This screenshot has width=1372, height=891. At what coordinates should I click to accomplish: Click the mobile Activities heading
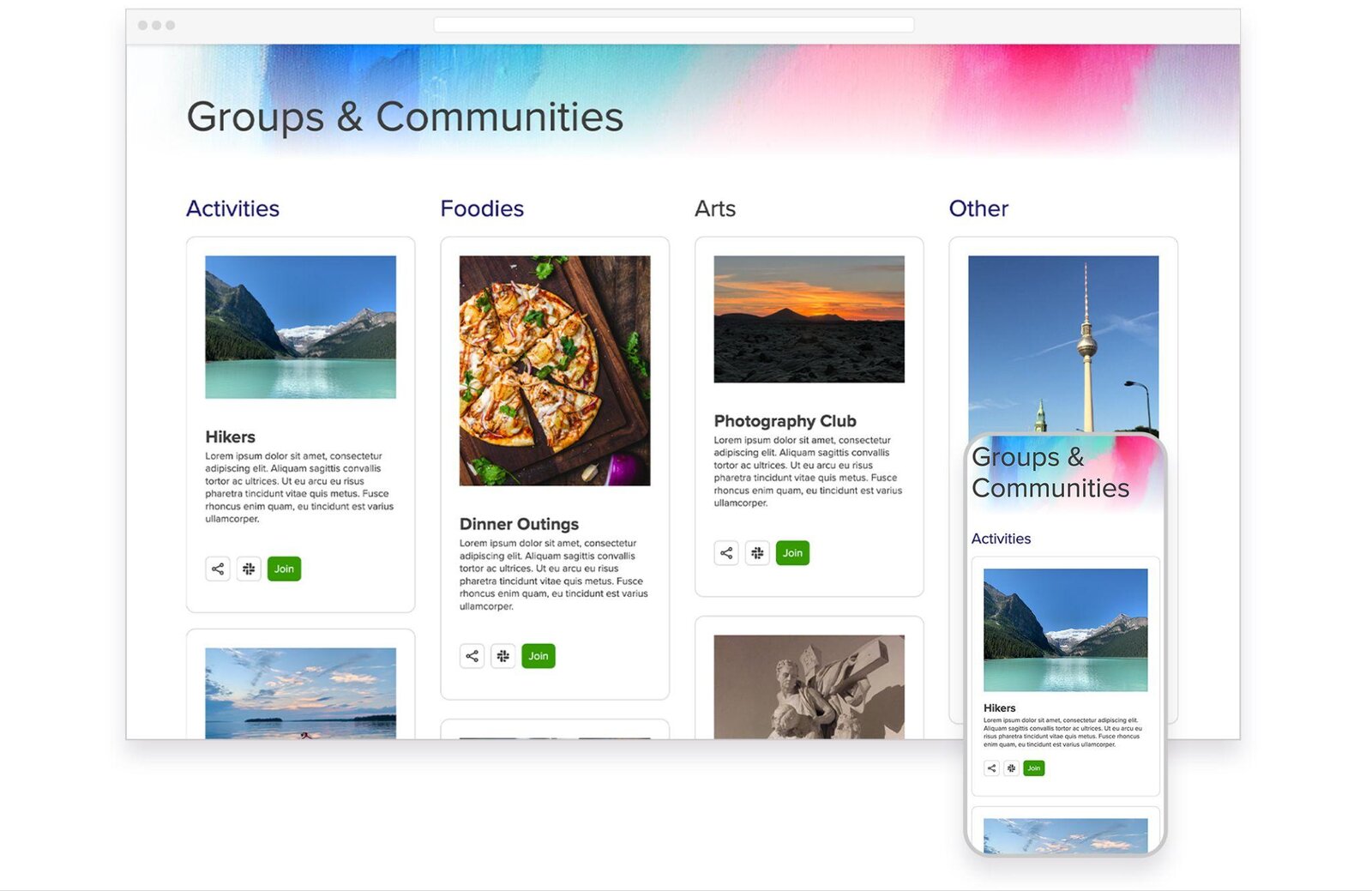coord(1001,539)
